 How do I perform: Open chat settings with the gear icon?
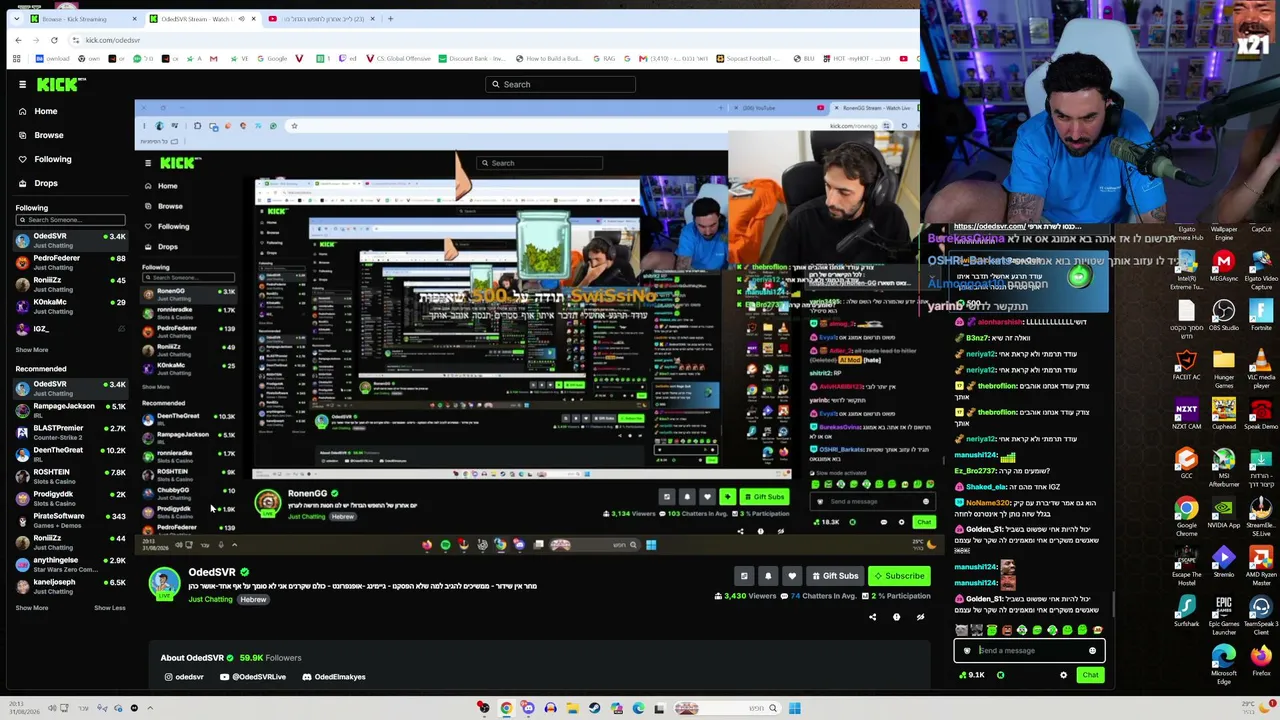[x=1063, y=675]
